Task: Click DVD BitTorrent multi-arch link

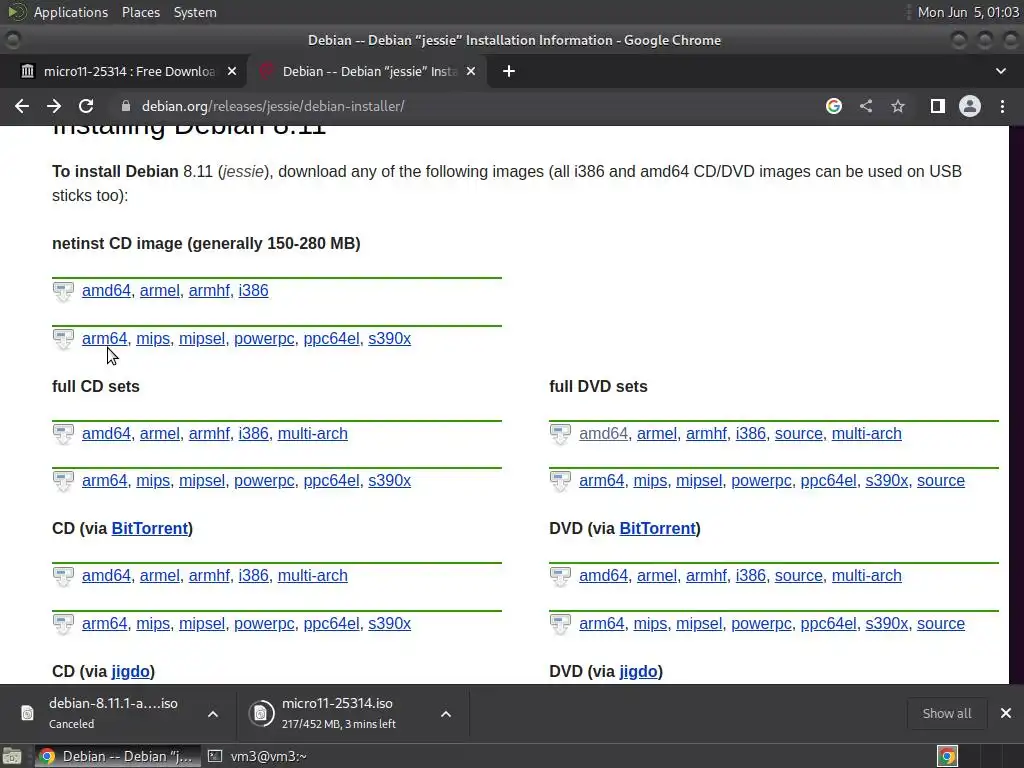Action: point(866,575)
